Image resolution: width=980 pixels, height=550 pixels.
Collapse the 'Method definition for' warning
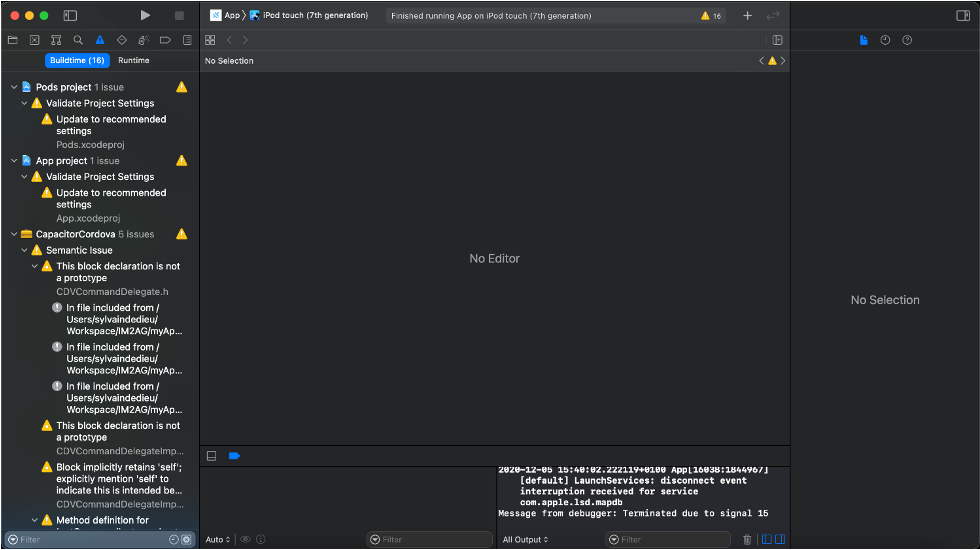pos(35,520)
